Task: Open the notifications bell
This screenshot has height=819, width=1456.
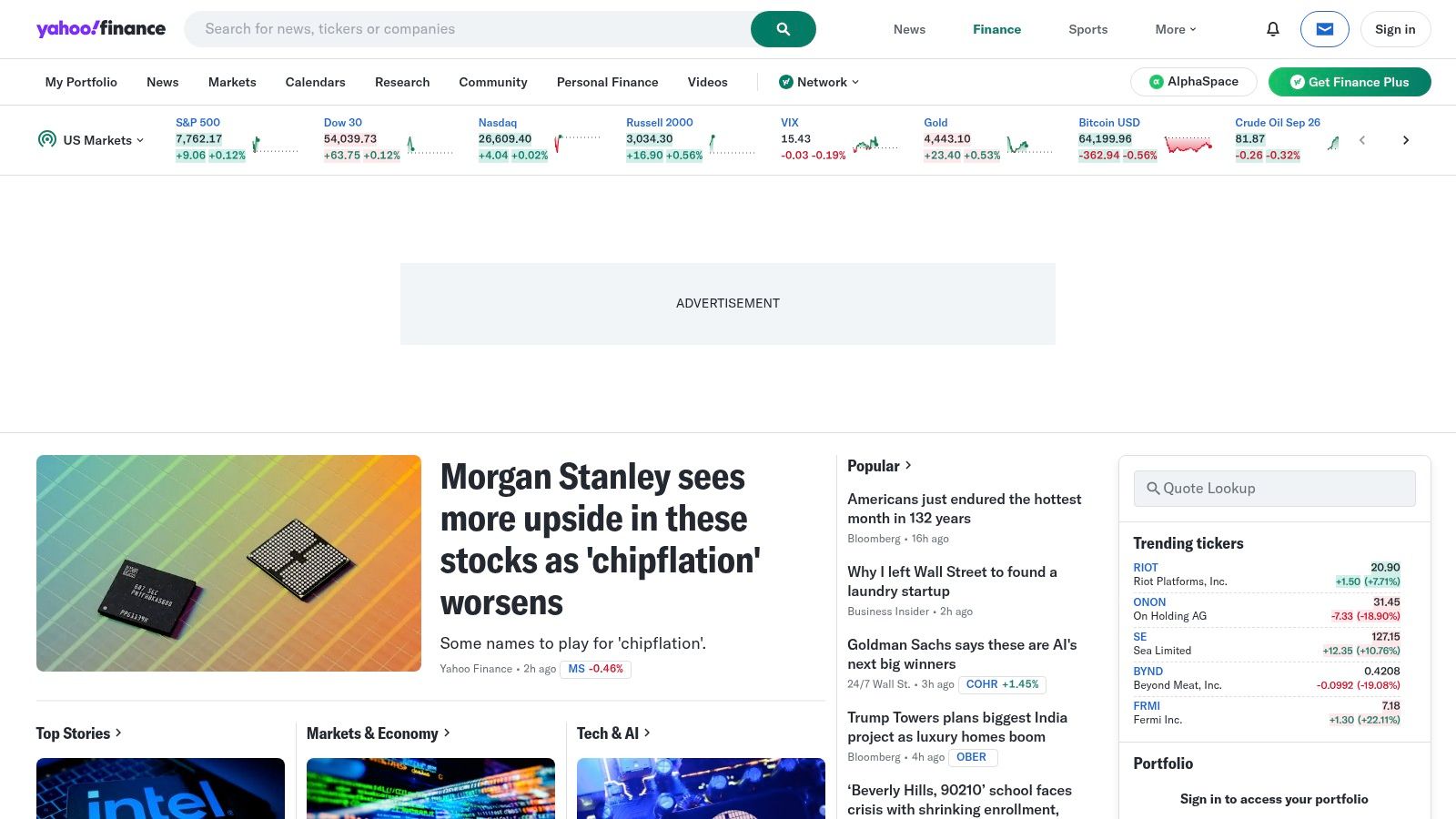Action: [x=1273, y=29]
